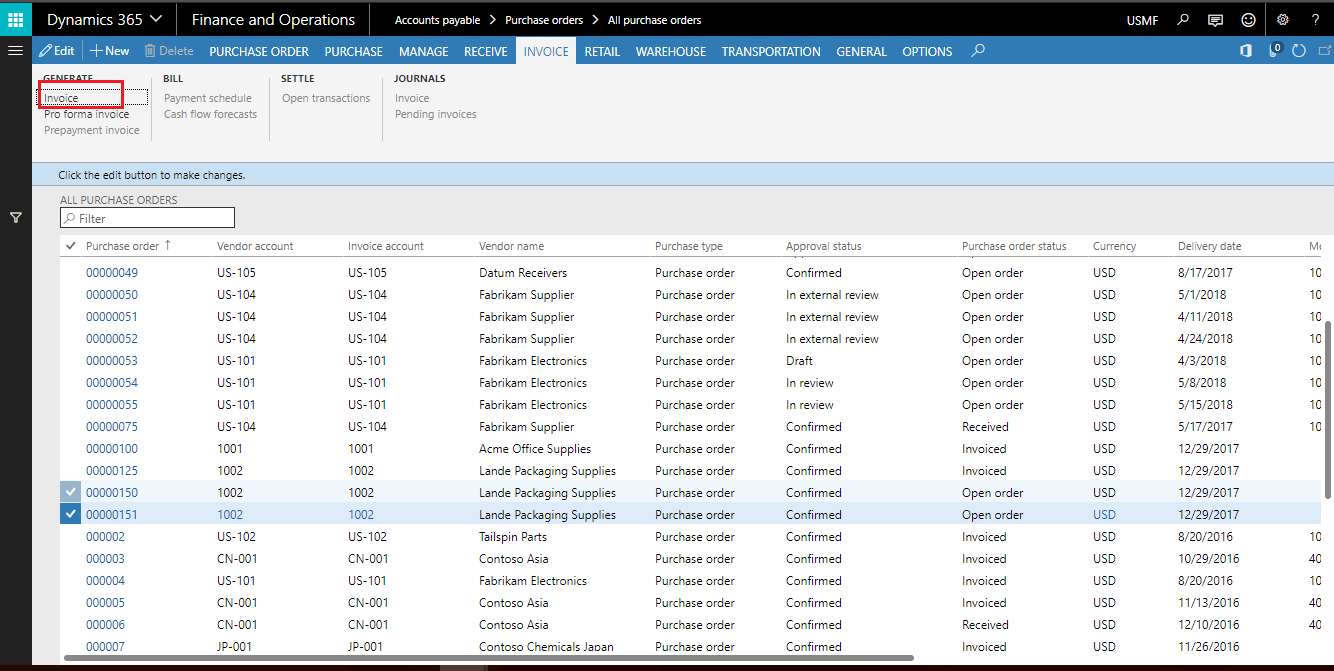1334x671 pixels.
Task: Select all rows with the header checkmark
Action: pyautogui.click(x=69, y=245)
